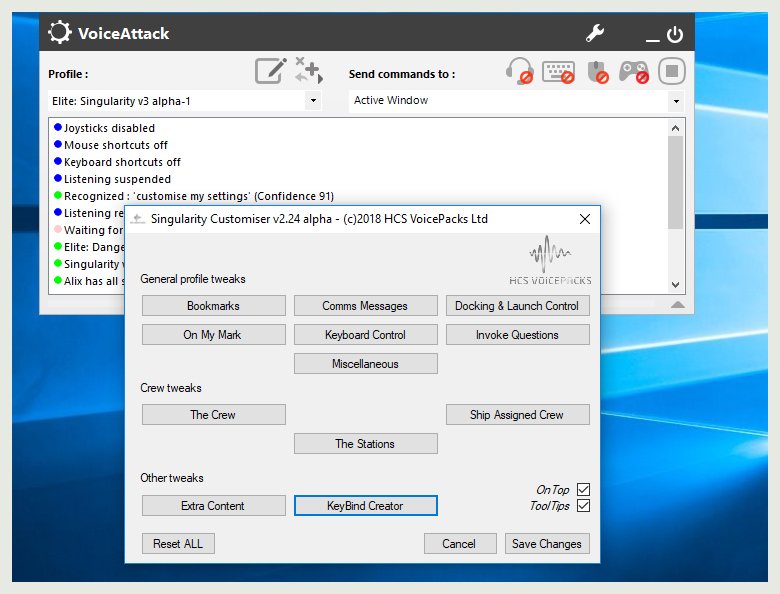This screenshot has width=780, height=594.
Task: Open The Stations settings
Action: tap(365, 443)
